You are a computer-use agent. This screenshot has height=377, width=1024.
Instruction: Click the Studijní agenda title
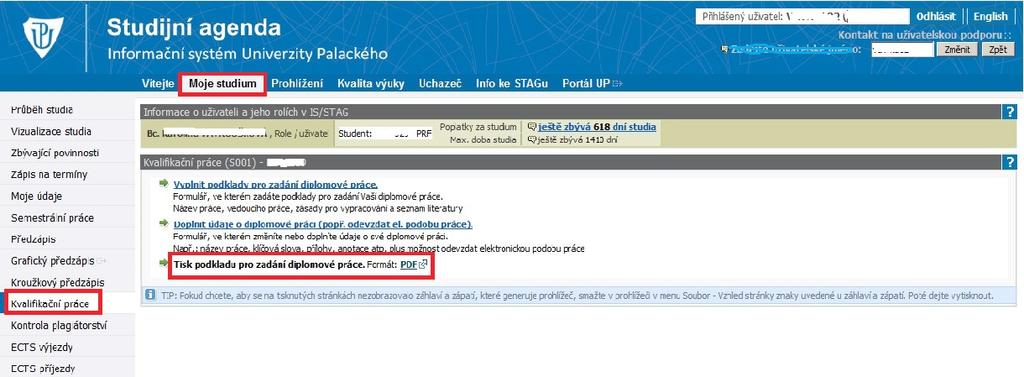click(x=194, y=27)
